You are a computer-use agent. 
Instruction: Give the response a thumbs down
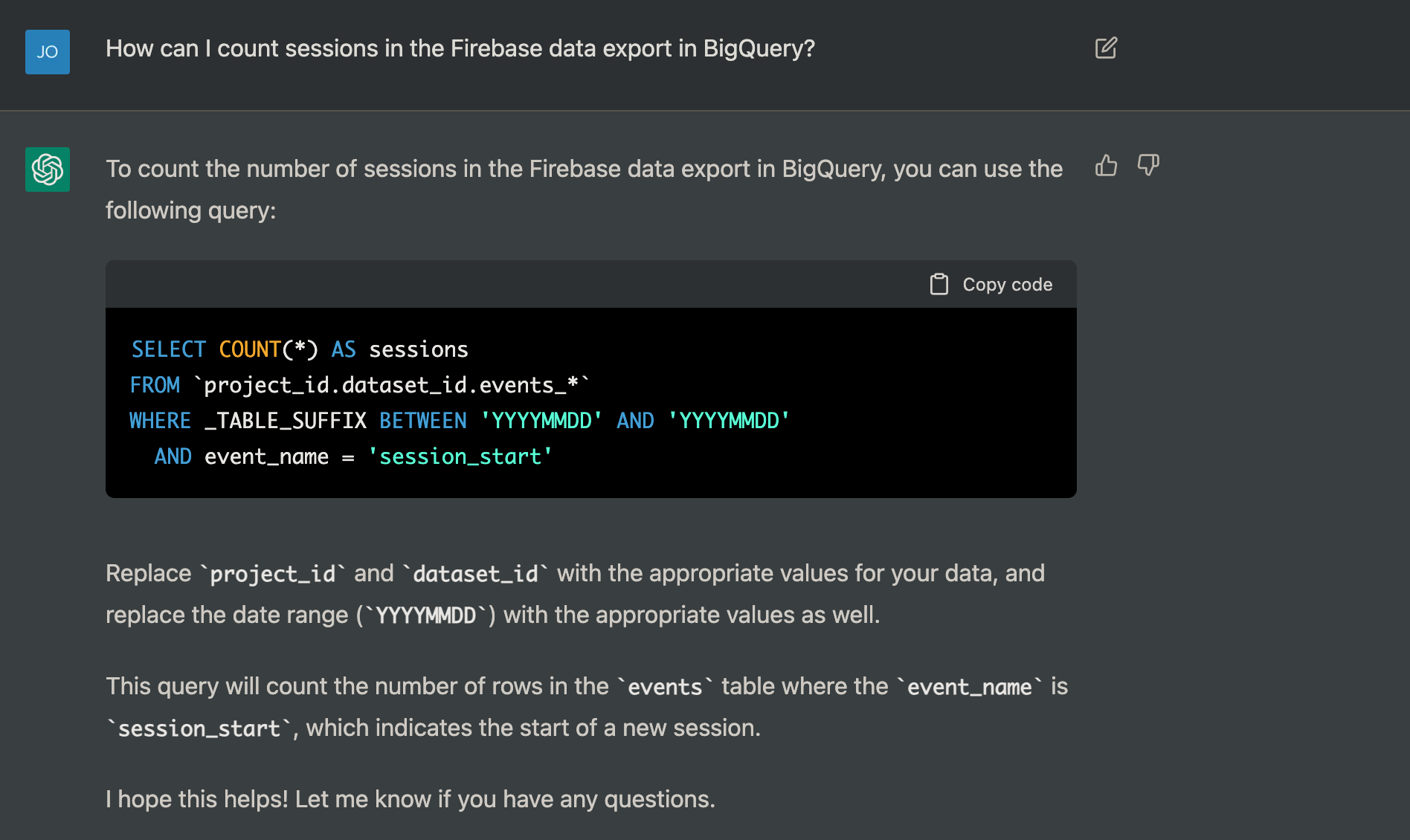click(1148, 165)
